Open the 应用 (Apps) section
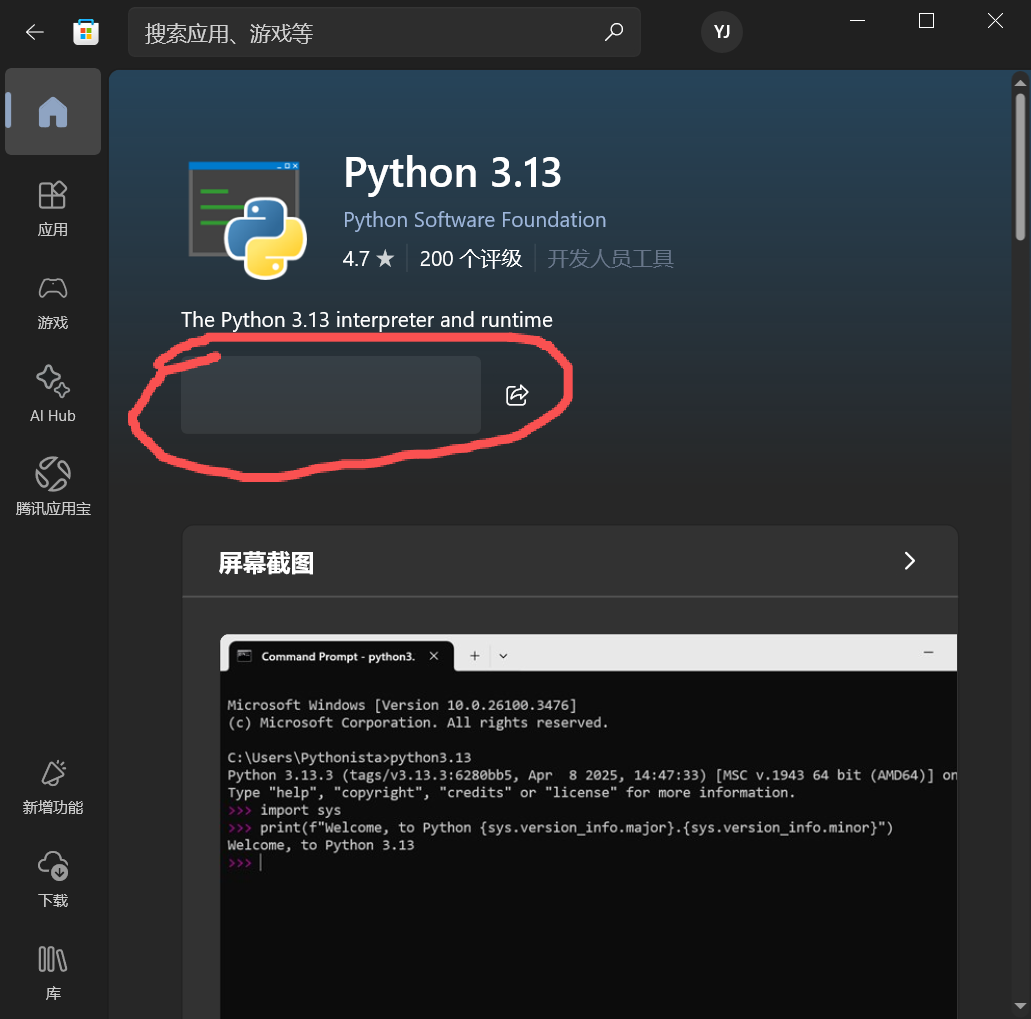Screen dimensions: 1031x1019 (53, 209)
